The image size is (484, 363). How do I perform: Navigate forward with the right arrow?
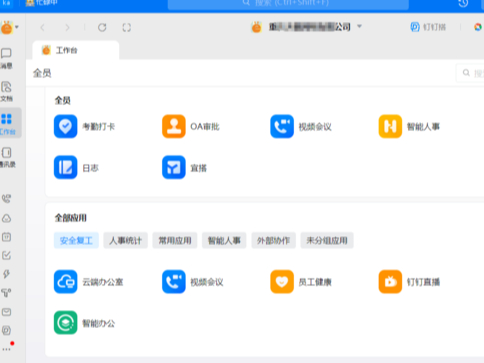pyautogui.click(x=67, y=27)
